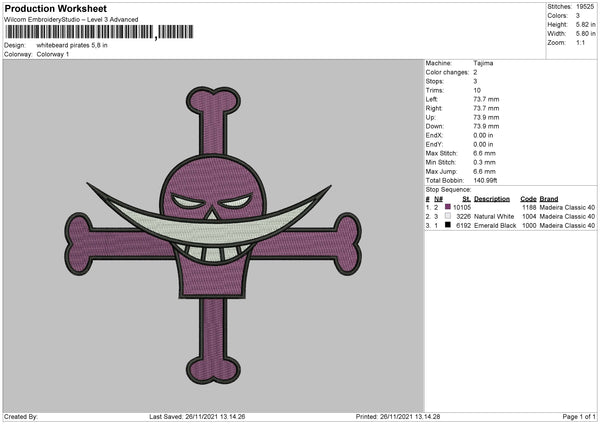Click the Natural White thread swatch

point(448,216)
